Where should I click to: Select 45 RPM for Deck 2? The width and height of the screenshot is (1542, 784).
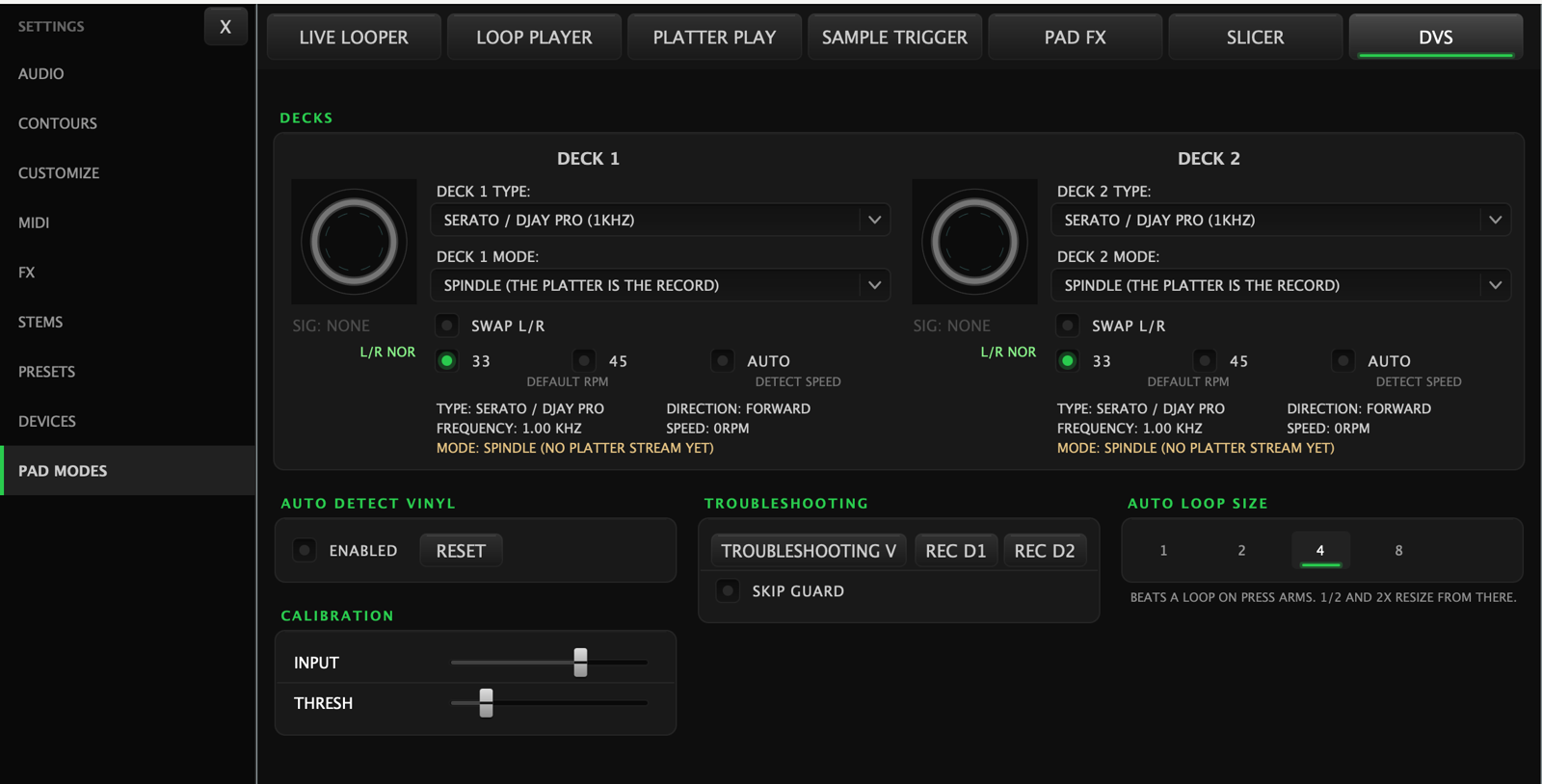(x=1205, y=360)
